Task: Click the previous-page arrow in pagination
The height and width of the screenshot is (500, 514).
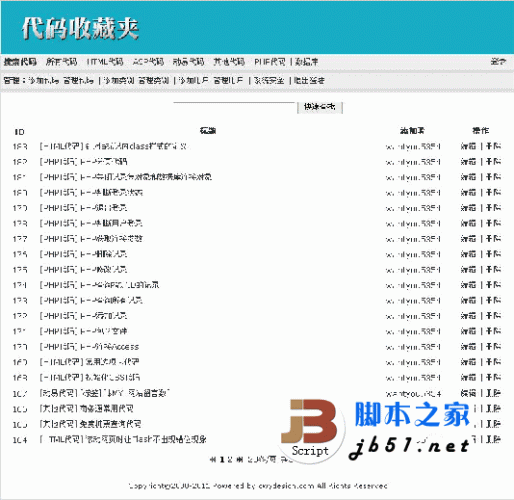Action: (x=213, y=460)
